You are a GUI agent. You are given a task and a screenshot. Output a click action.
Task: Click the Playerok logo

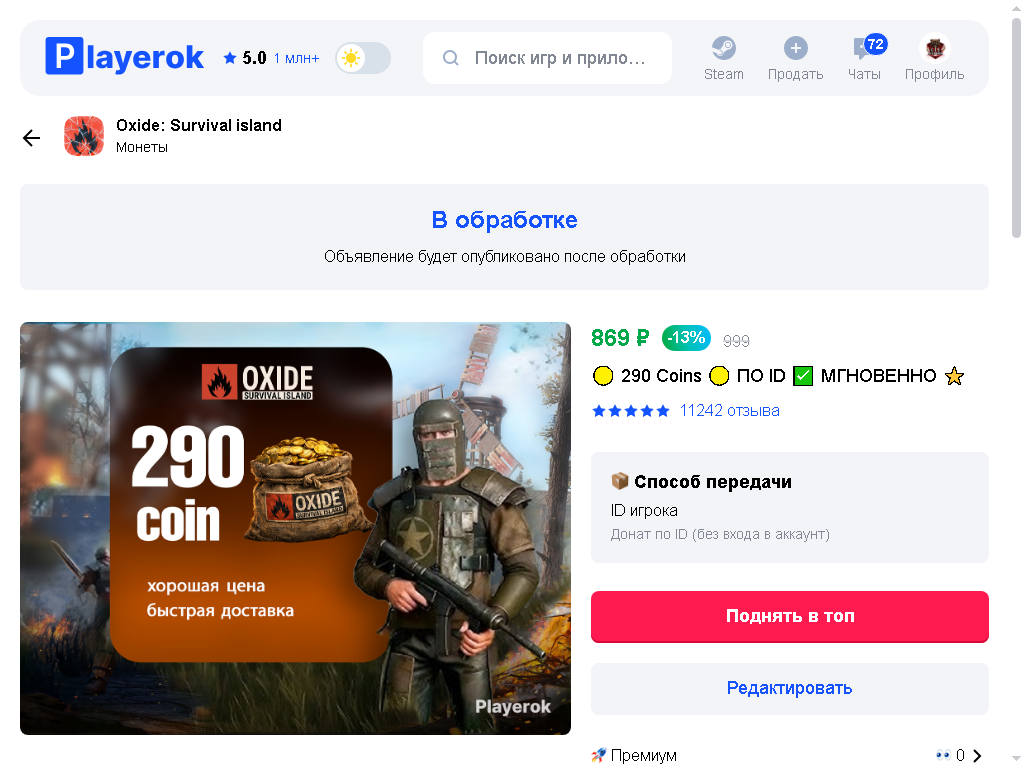124,57
